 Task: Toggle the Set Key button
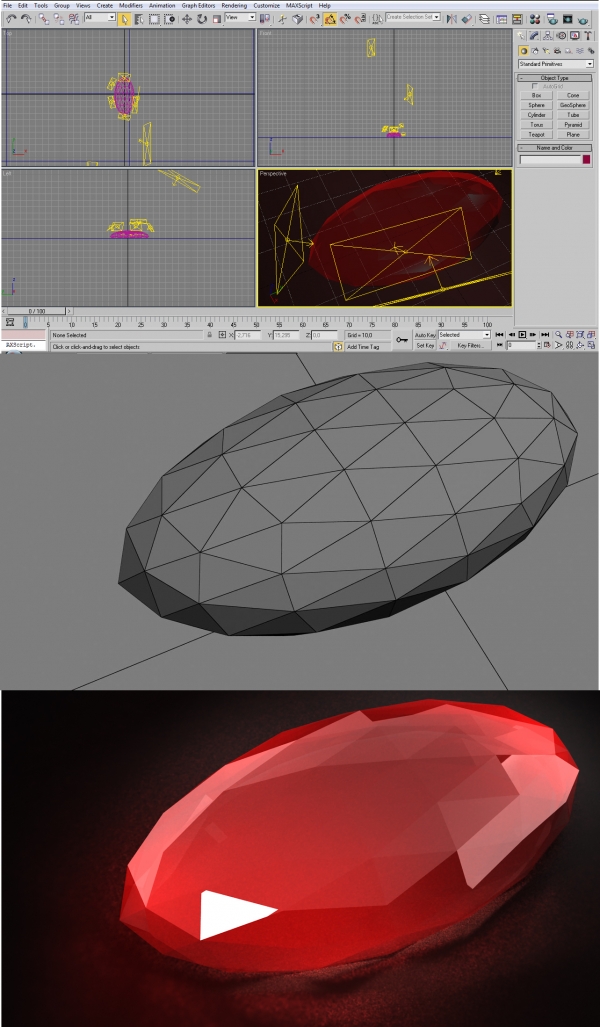click(x=425, y=346)
